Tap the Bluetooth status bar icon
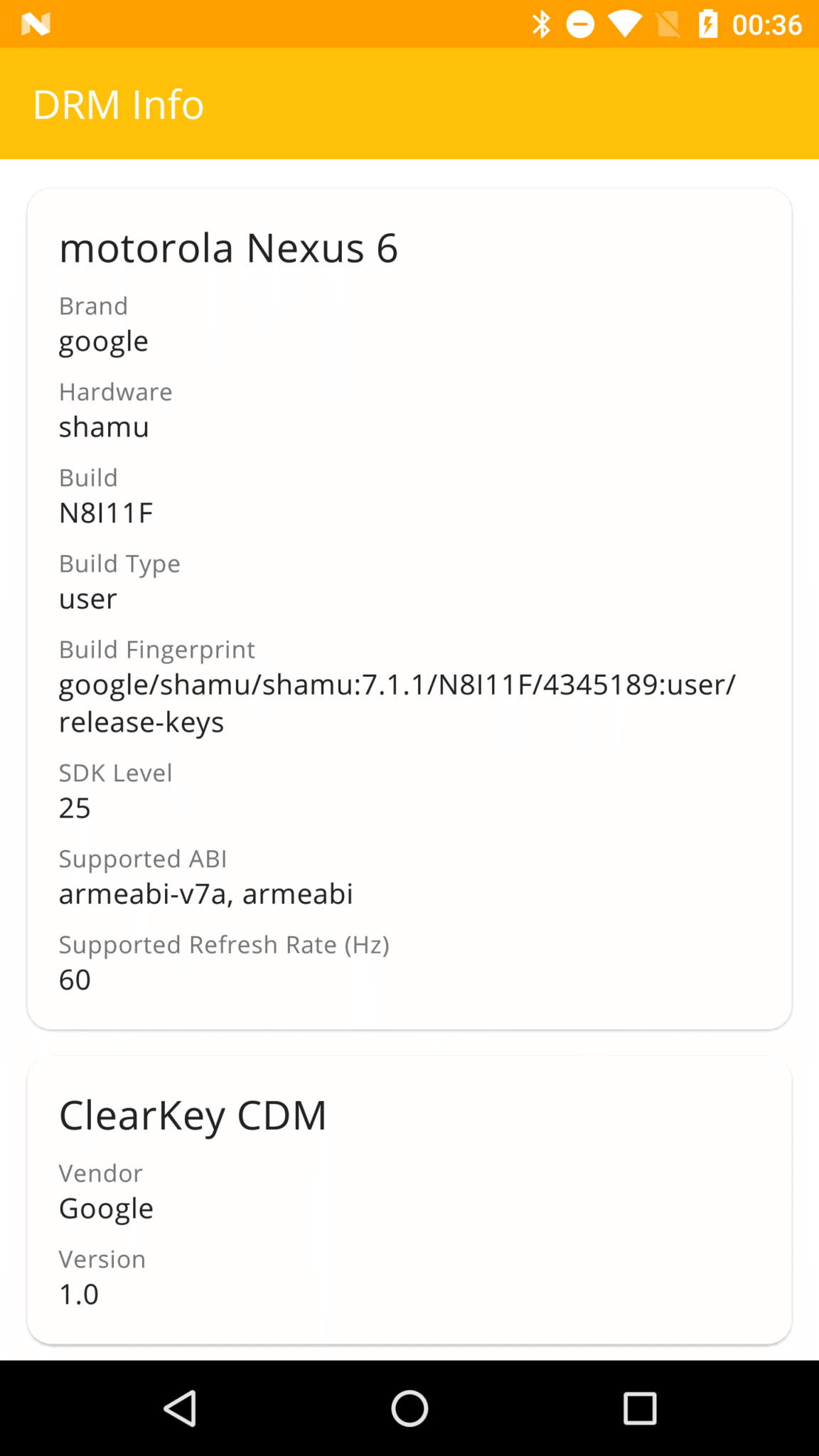819x1456 pixels. [543, 23]
